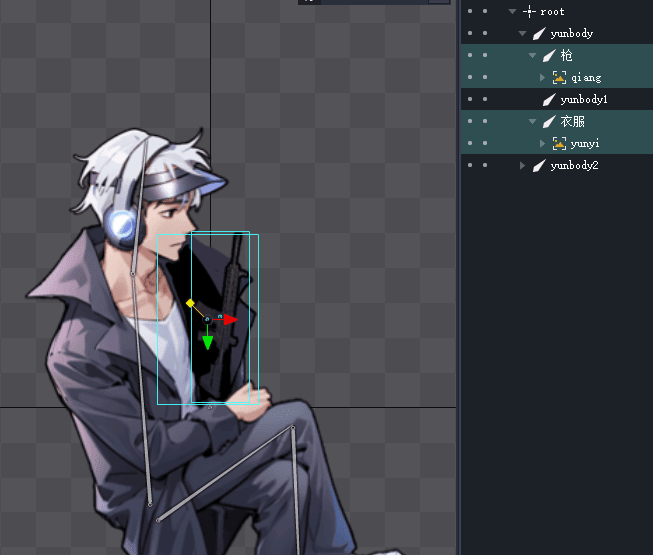
Task: Collapse the 衣服 bone node
Action: [x=533, y=122]
